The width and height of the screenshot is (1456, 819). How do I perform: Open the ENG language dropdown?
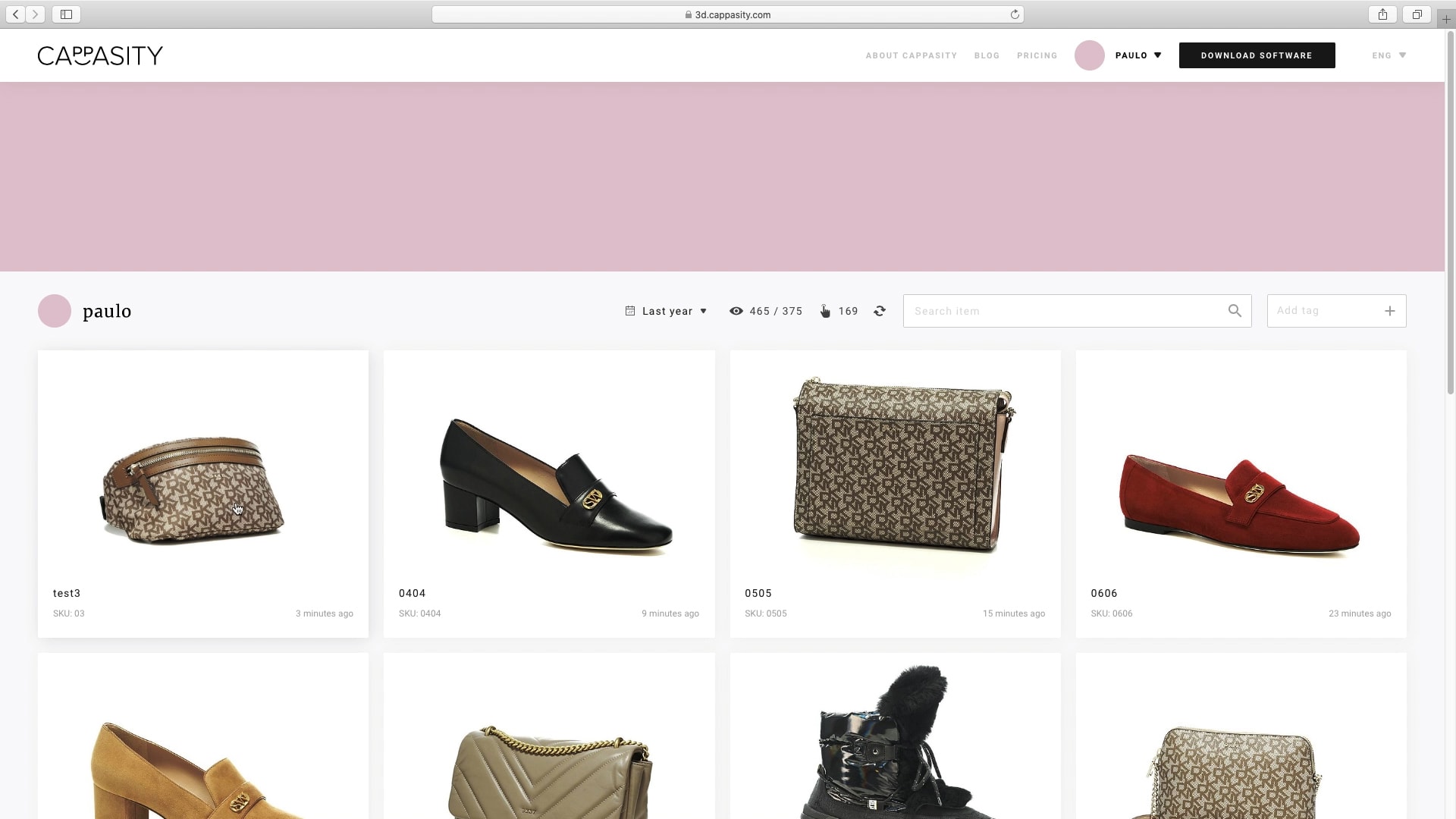[x=1389, y=55]
